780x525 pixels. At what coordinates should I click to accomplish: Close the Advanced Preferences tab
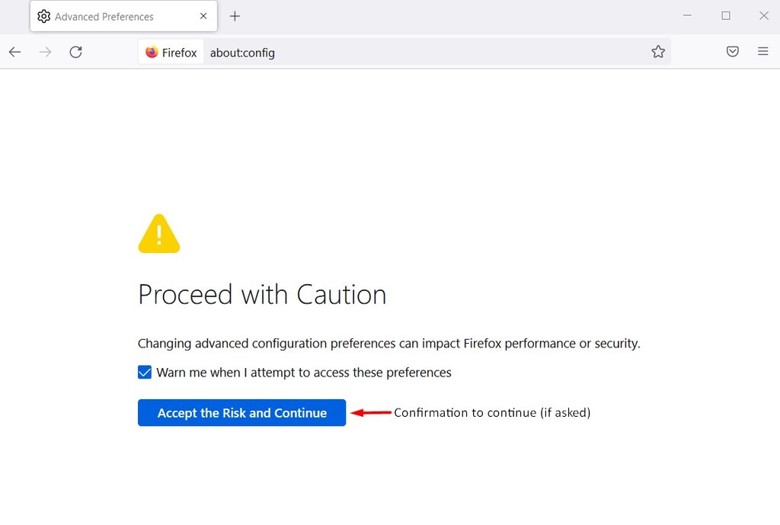click(x=204, y=16)
